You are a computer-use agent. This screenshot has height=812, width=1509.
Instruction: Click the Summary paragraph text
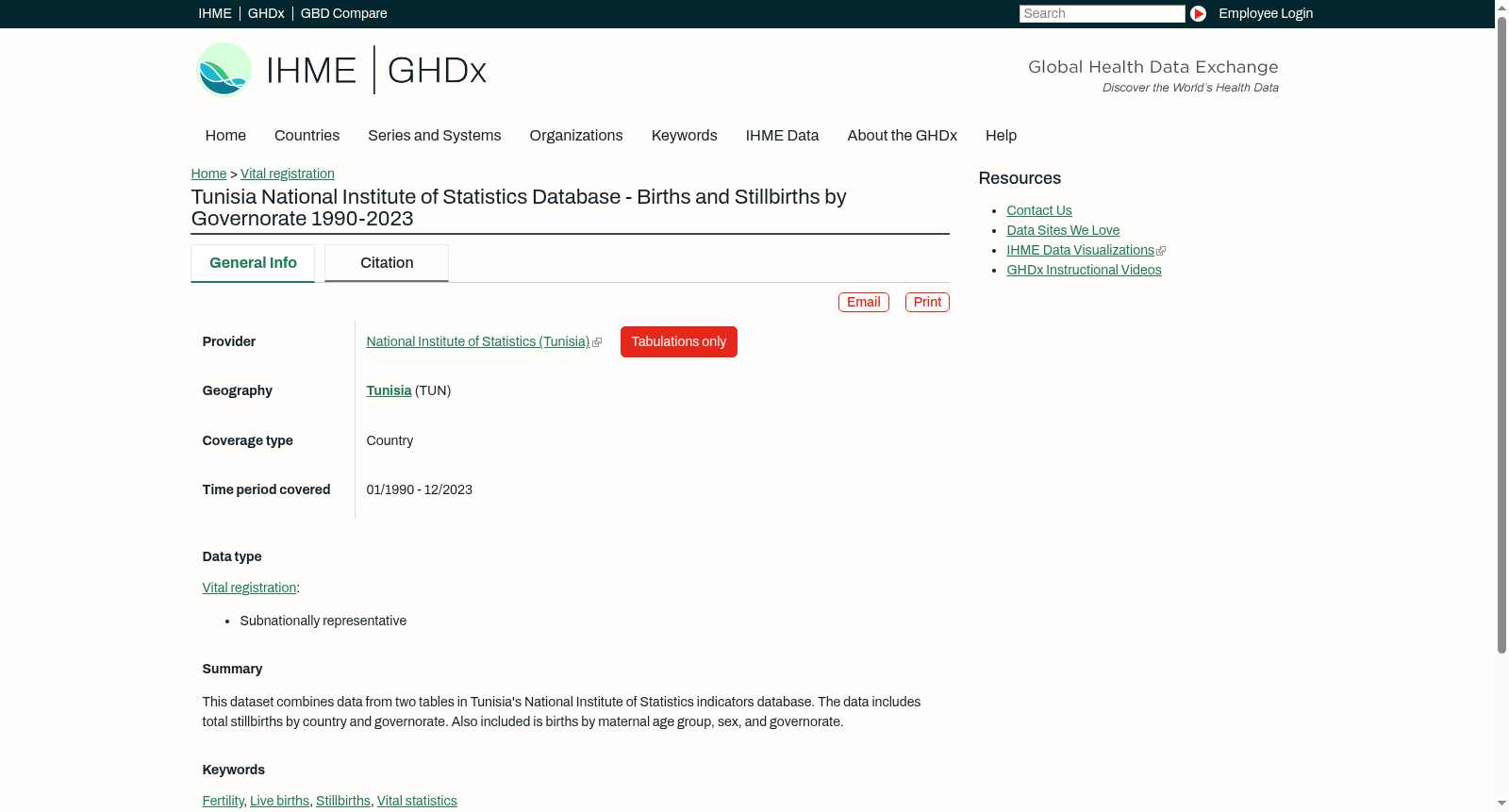pos(561,712)
